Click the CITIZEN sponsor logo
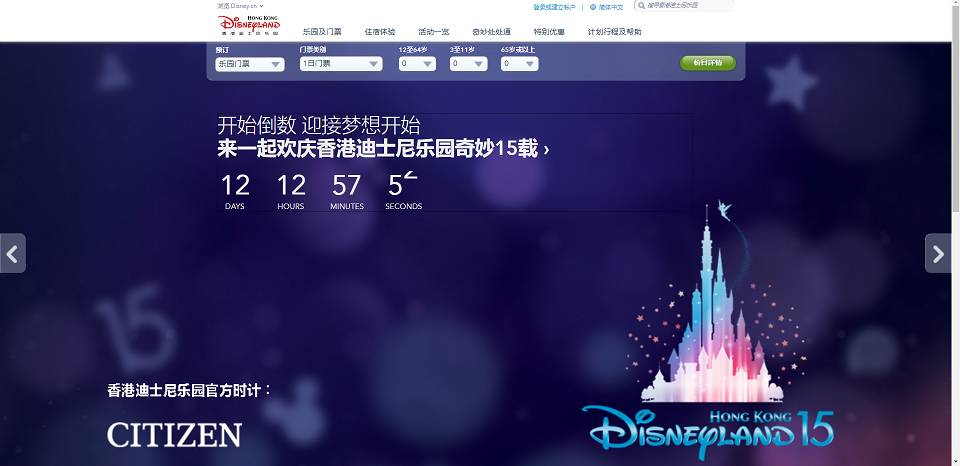This screenshot has width=960, height=466. [x=174, y=434]
